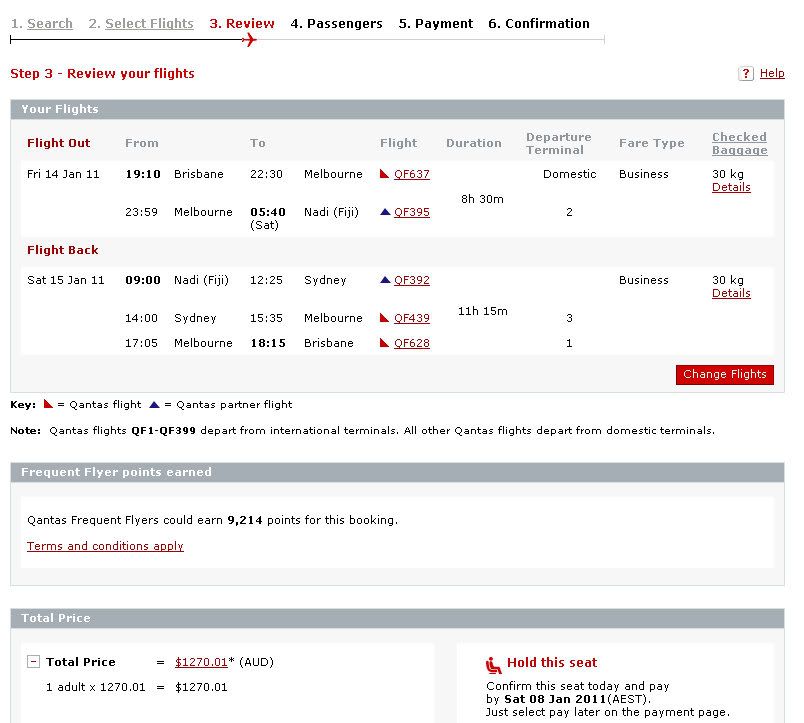The width and height of the screenshot is (804, 723).
Task: Click the 09:00 Nadi departure time
Action: (x=143, y=280)
